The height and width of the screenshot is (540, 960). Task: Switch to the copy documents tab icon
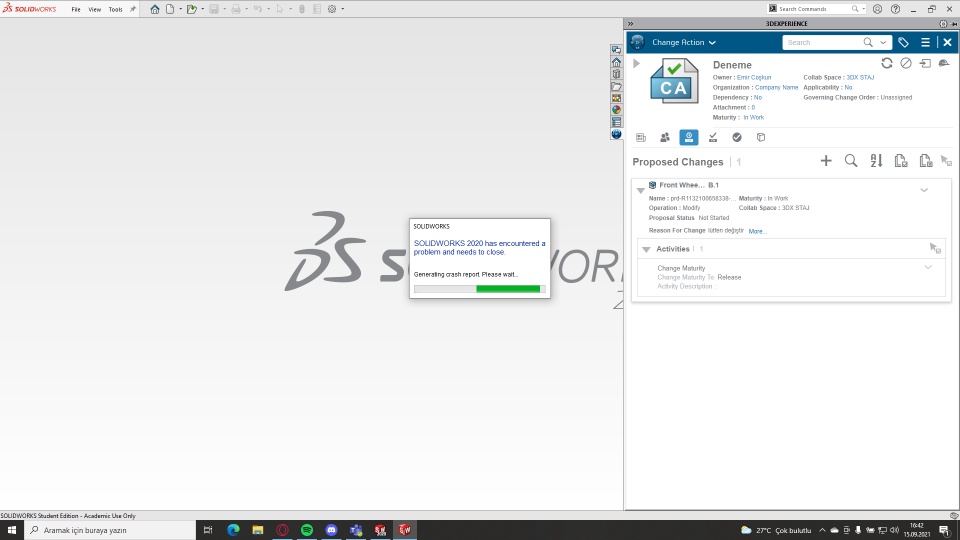(761, 138)
